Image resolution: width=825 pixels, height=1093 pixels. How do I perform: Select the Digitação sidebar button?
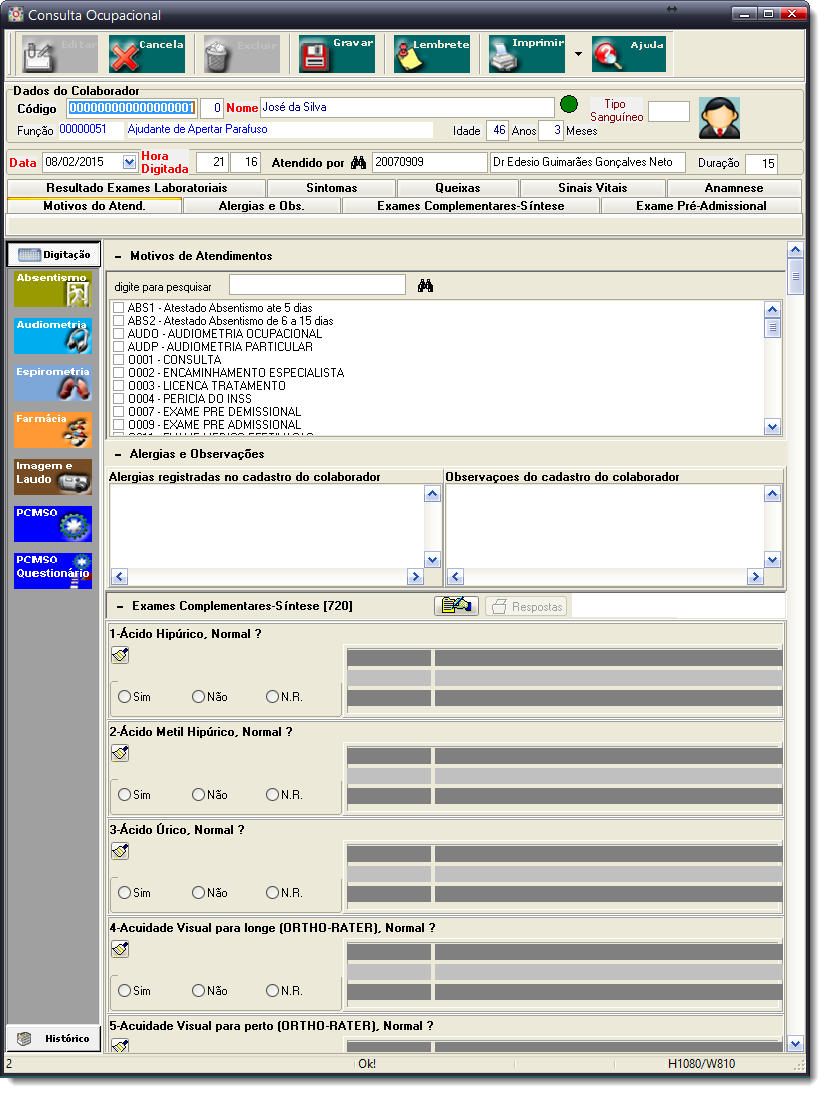point(54,254)
